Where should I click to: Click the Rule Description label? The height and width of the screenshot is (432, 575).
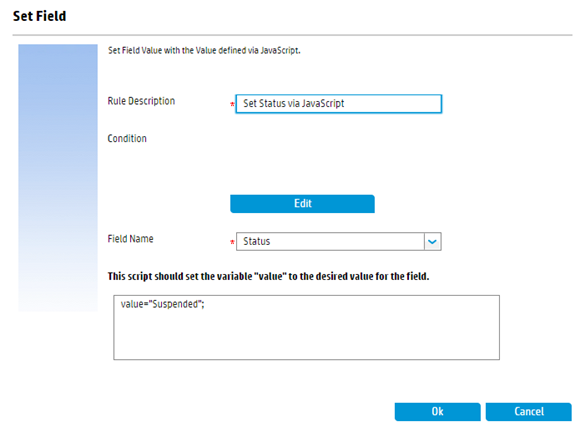(x=141, y=101)
